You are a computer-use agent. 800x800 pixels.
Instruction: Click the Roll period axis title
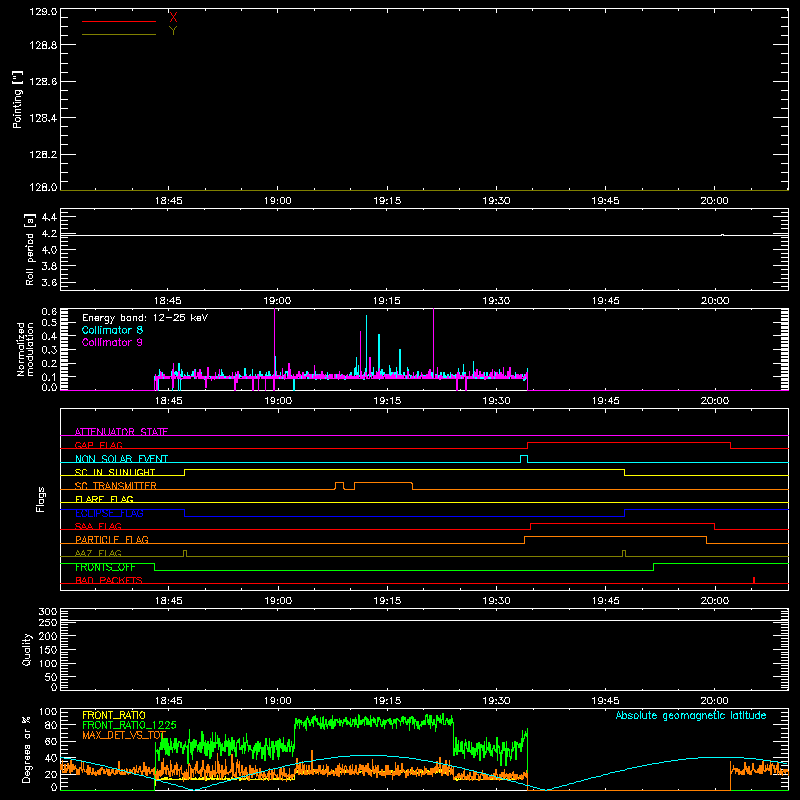coord(30,249)
